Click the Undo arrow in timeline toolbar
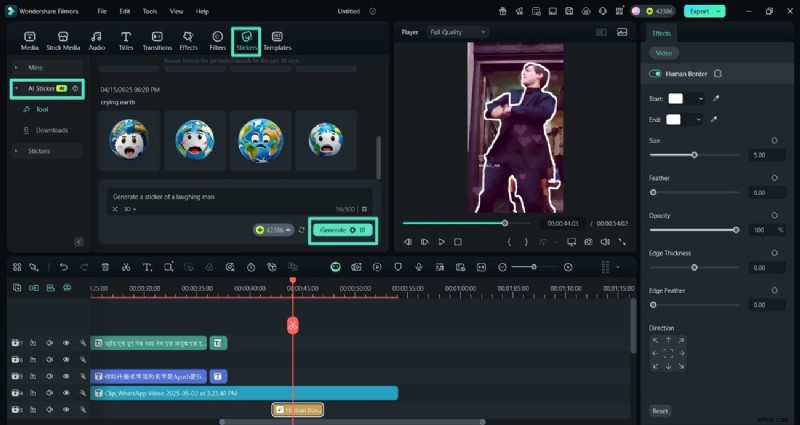This screenshot has width=800, height=425. (64, 267)
